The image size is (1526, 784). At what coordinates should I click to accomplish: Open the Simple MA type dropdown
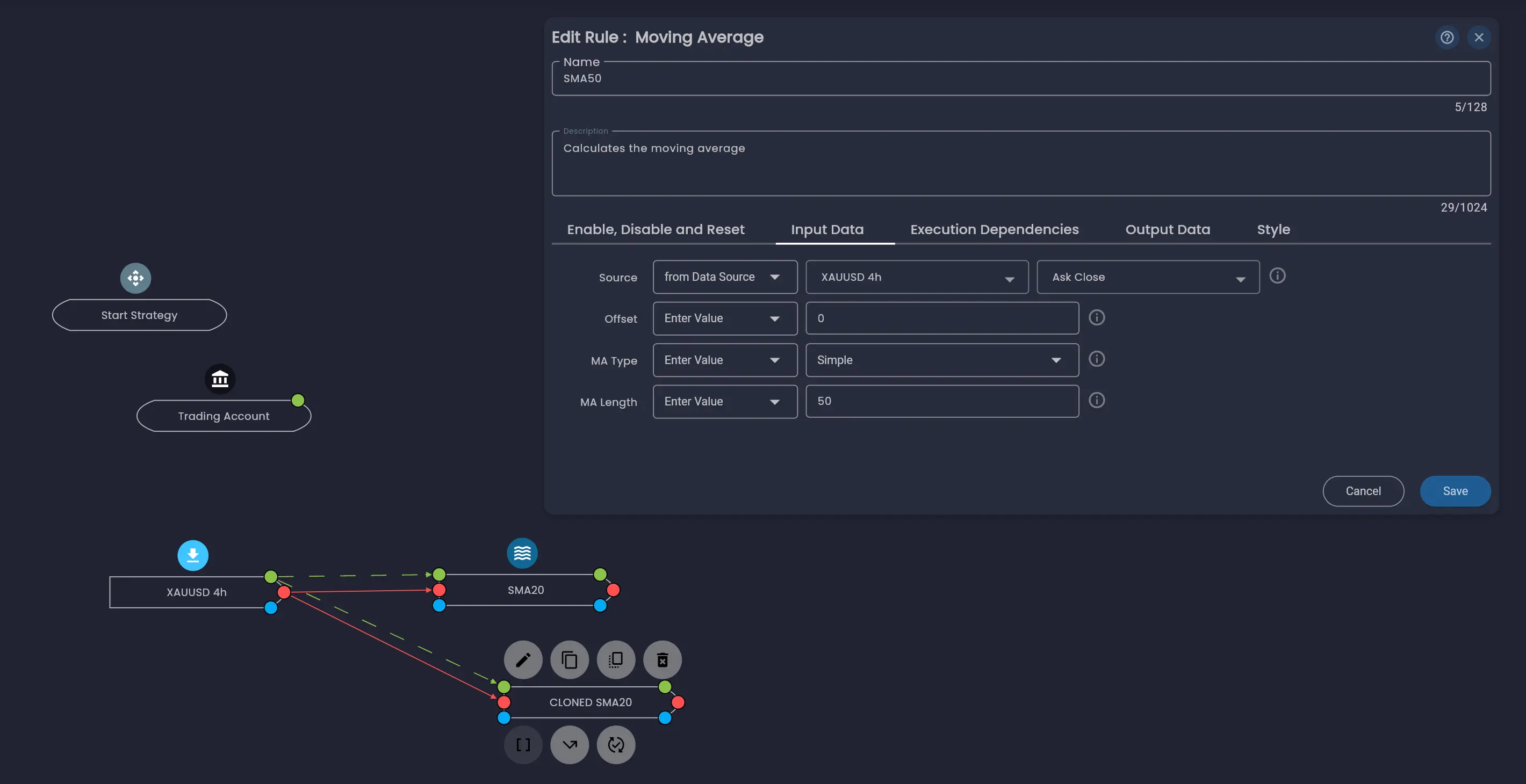[x=942, y=360]
